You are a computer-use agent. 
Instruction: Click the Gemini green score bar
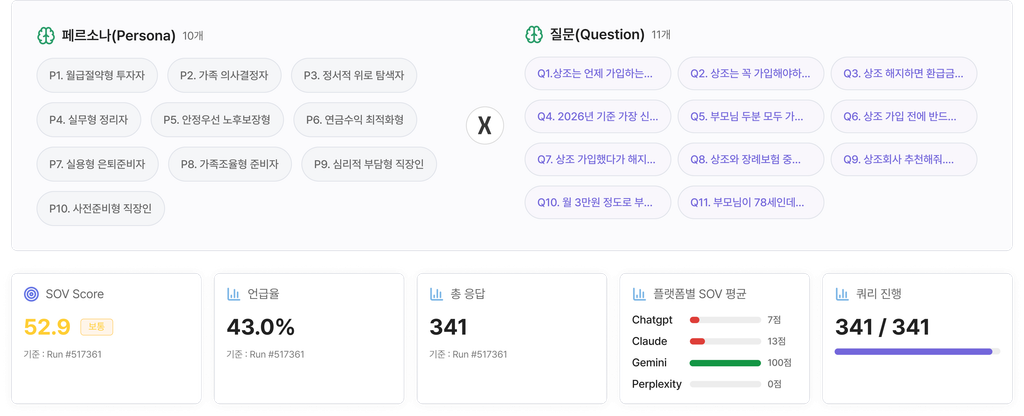(725, 362)
